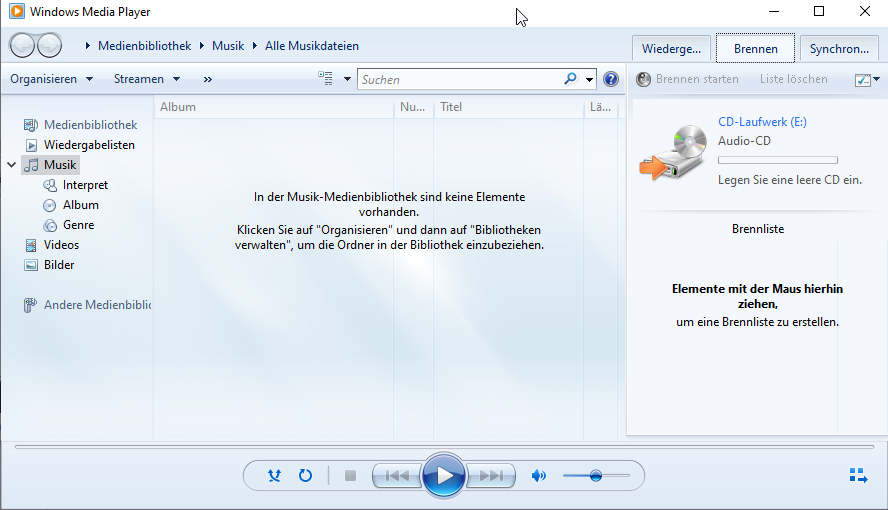The width and height of the screenshot is (888, 510).
Task: Click the Stop button
Action: point(350,475)
